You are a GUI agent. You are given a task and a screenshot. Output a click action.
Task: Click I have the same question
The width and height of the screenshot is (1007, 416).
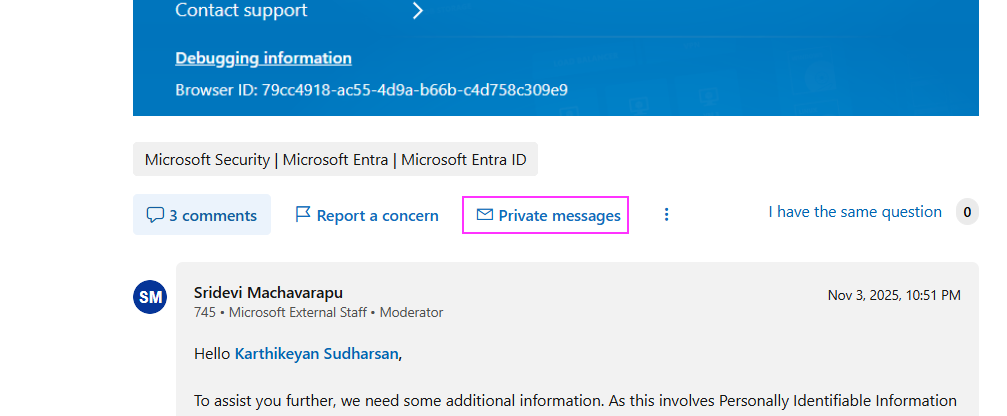coord(855,212)
